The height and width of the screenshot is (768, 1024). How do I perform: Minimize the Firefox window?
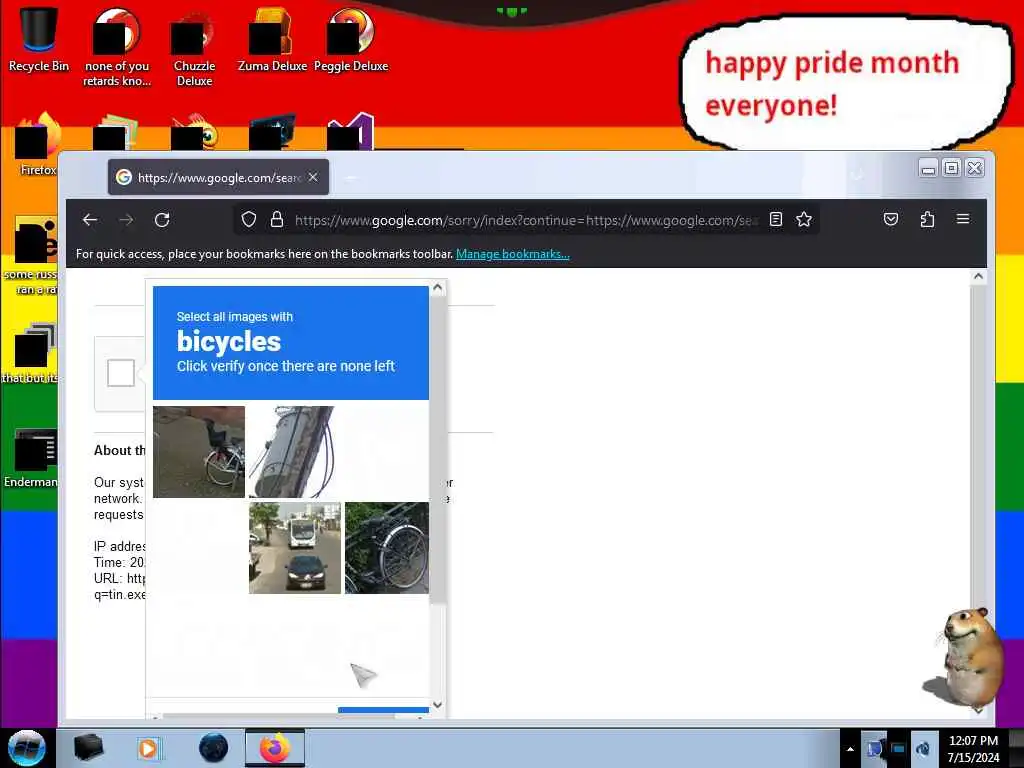[928, 168]
